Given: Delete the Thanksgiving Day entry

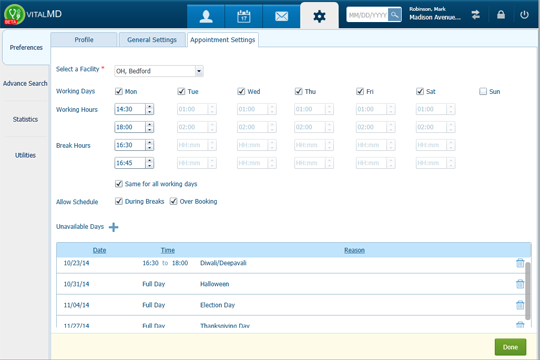Looking at the screenshot, I should pyautogui.click(x=520, y=325).
